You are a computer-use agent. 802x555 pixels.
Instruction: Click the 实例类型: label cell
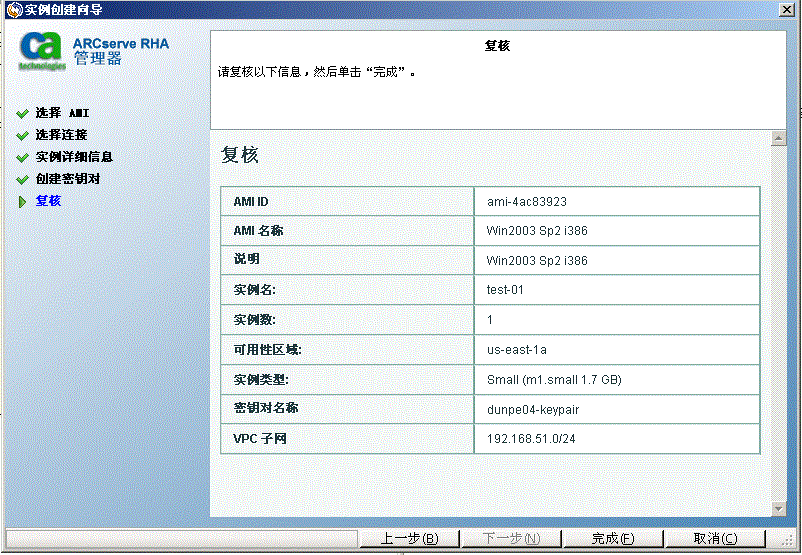click(x=347, y=380)
